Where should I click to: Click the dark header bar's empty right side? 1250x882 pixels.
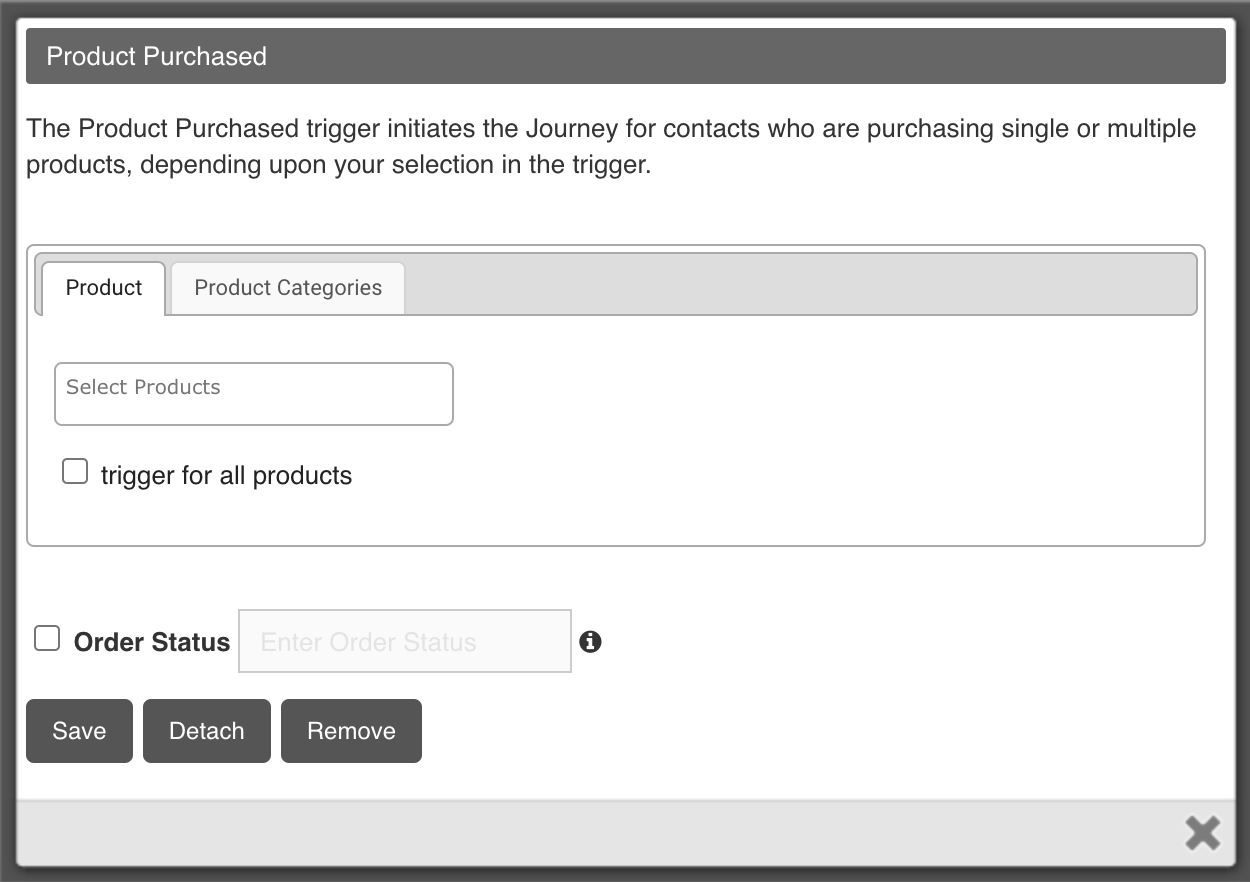coord(800,56)
